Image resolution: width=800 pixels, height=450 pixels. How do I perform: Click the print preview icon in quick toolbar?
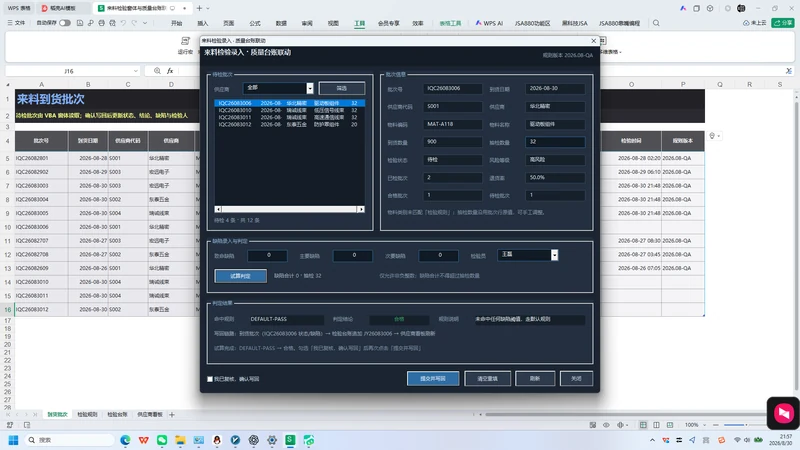(x=112, y=23)
